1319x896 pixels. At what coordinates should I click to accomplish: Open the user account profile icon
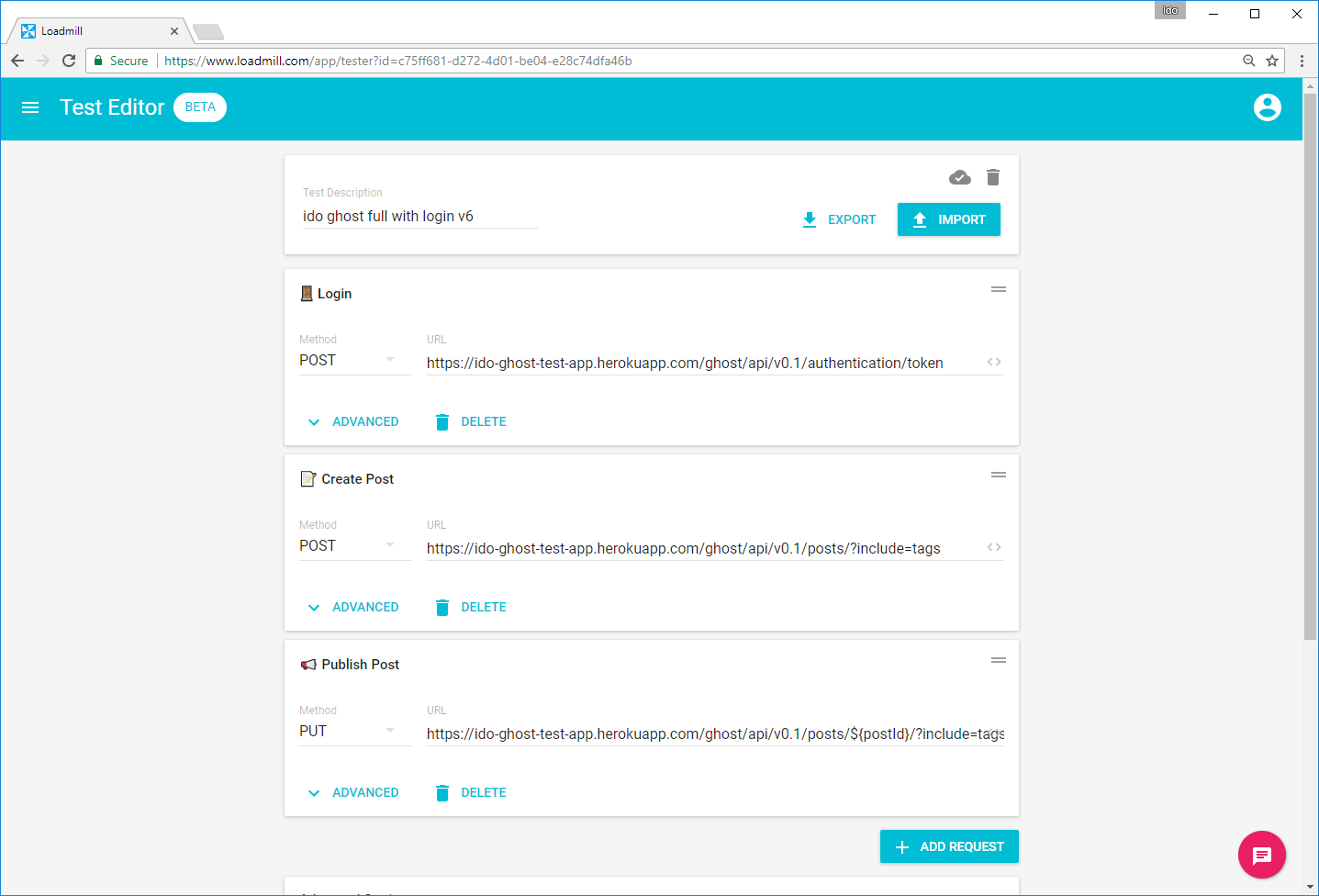click(x=1268, y=107)
